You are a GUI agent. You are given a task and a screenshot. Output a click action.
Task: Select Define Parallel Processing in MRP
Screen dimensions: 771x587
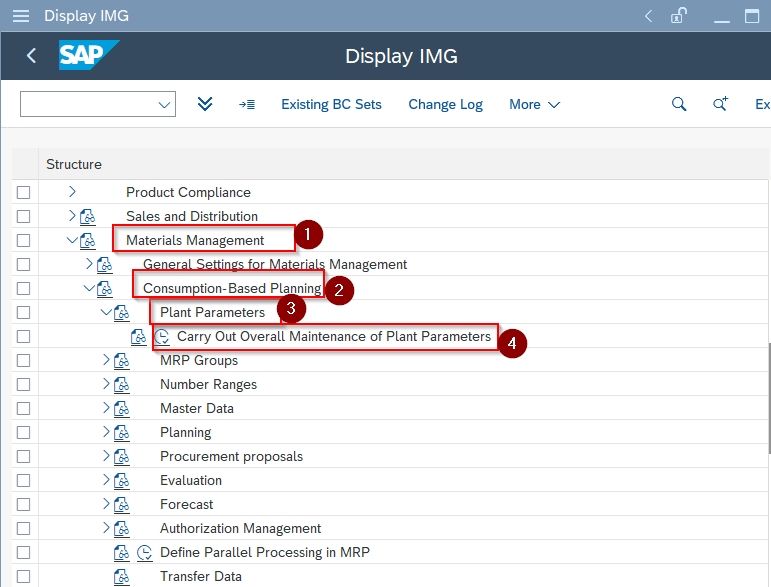(x=265, y=553)
